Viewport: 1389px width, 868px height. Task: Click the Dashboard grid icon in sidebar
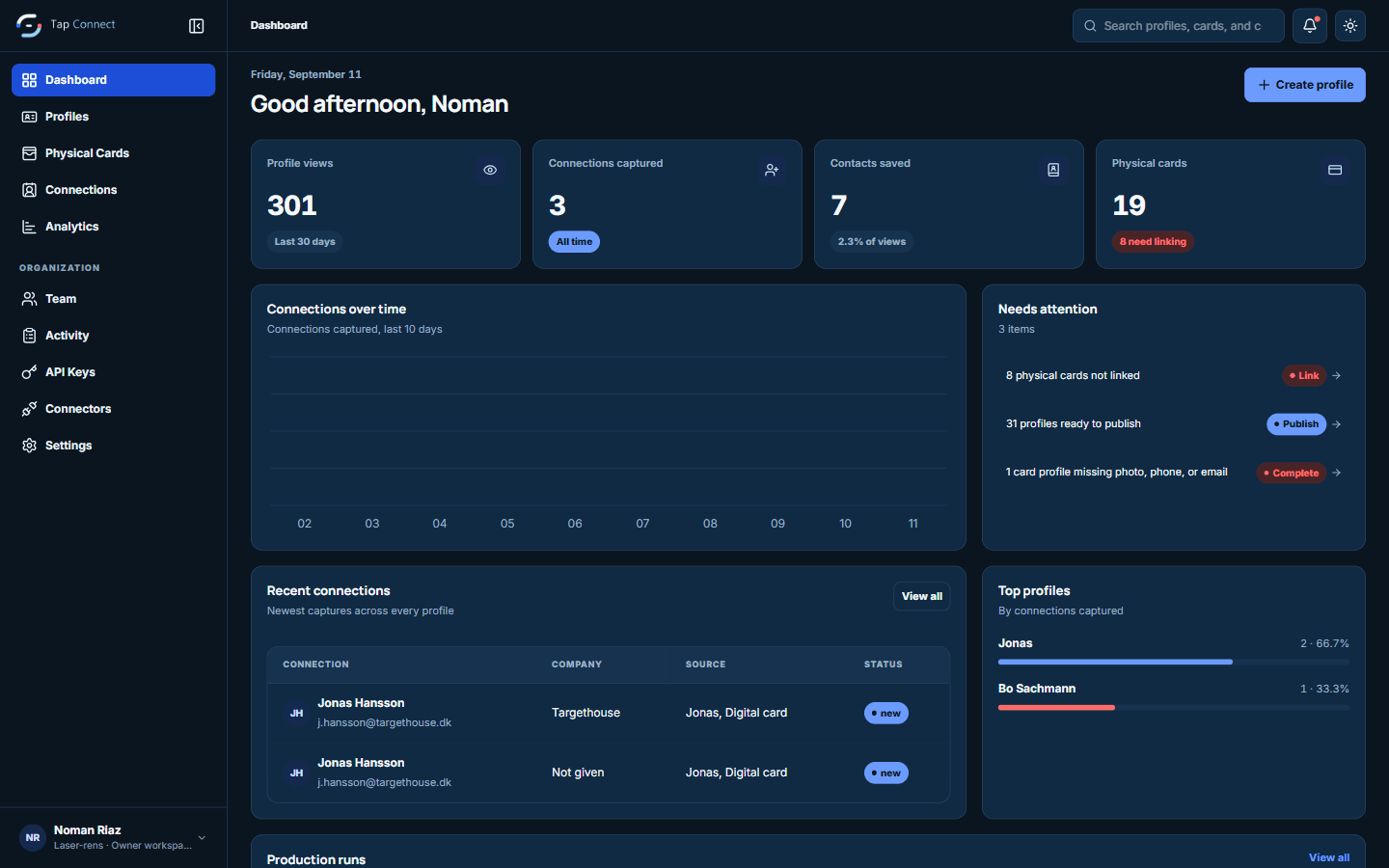tap(30, 80)
